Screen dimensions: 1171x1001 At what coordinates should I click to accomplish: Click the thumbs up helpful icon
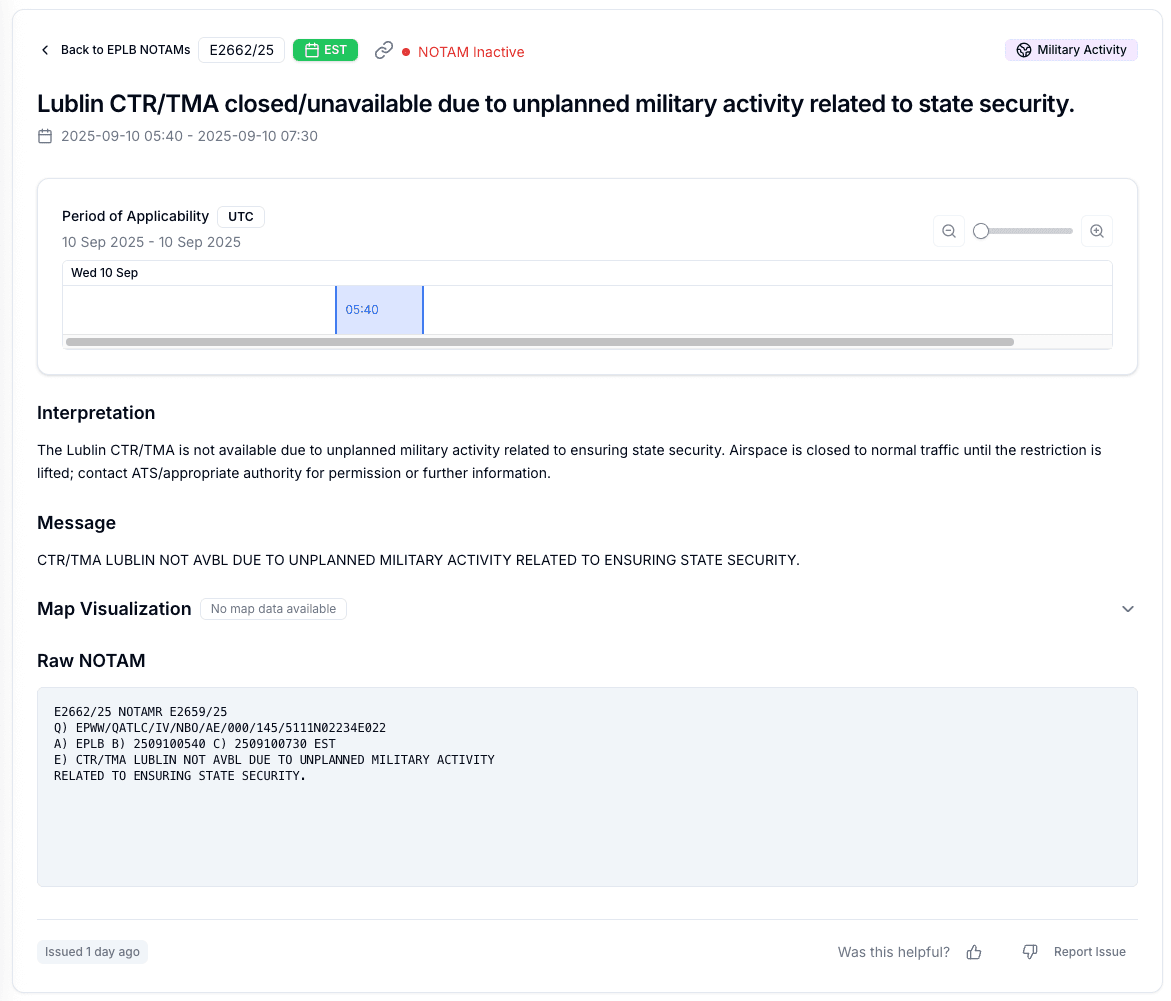pos(974,952)
